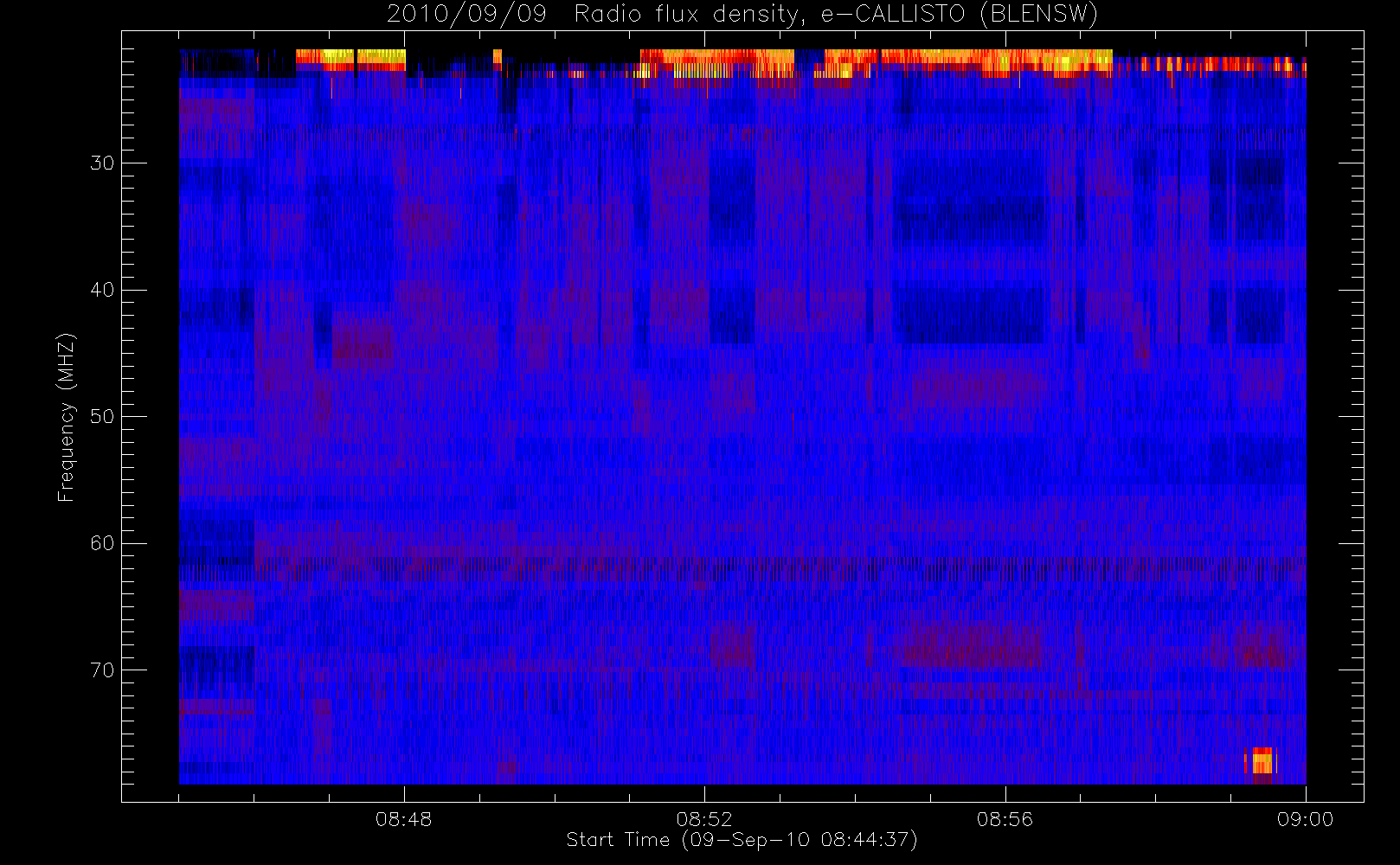Image resolution: width=1400 pixels, height=865 pixels.
Task: Click the 08:56 time axis label
Action: [x=1005, y=819]
